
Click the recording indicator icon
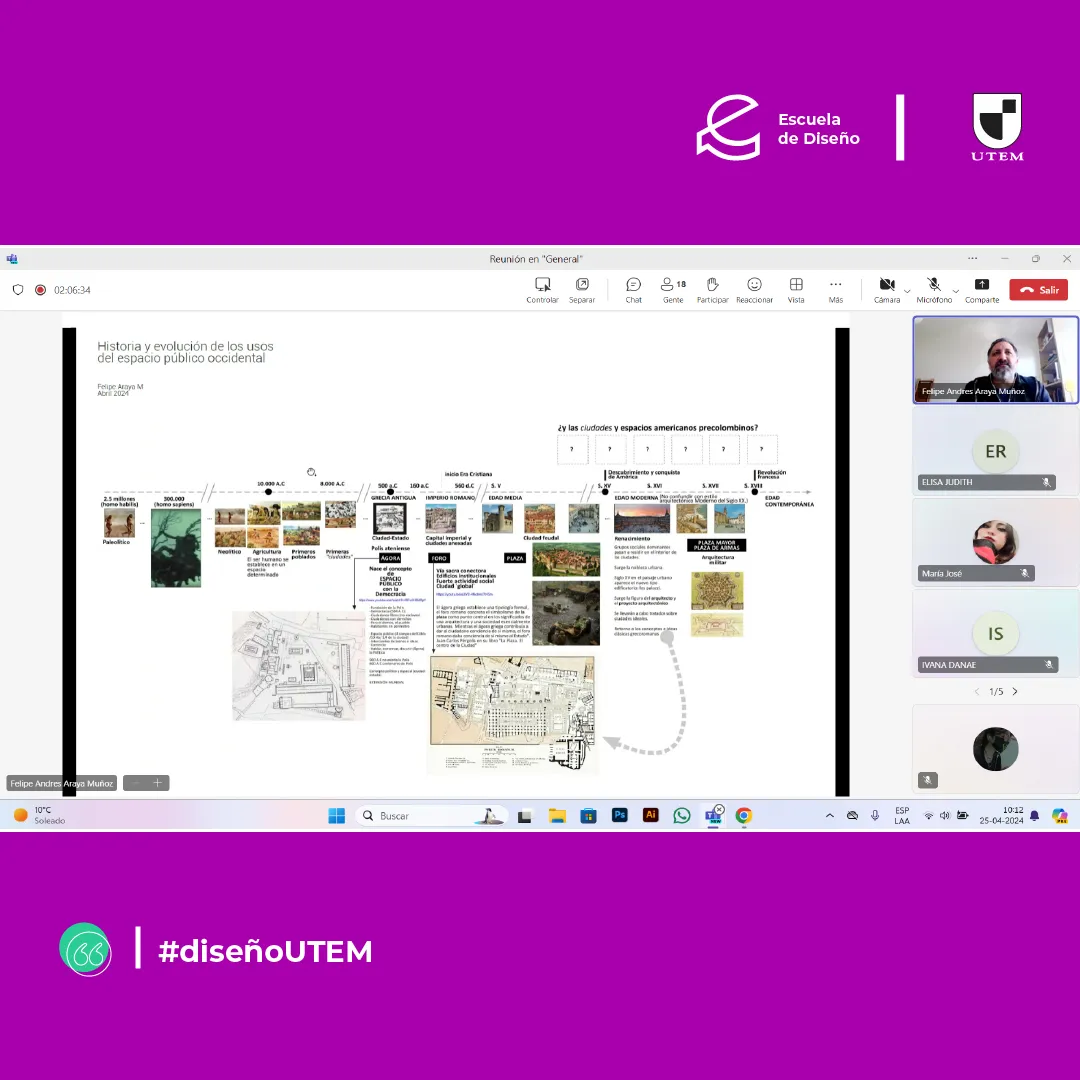pos(40,290)
